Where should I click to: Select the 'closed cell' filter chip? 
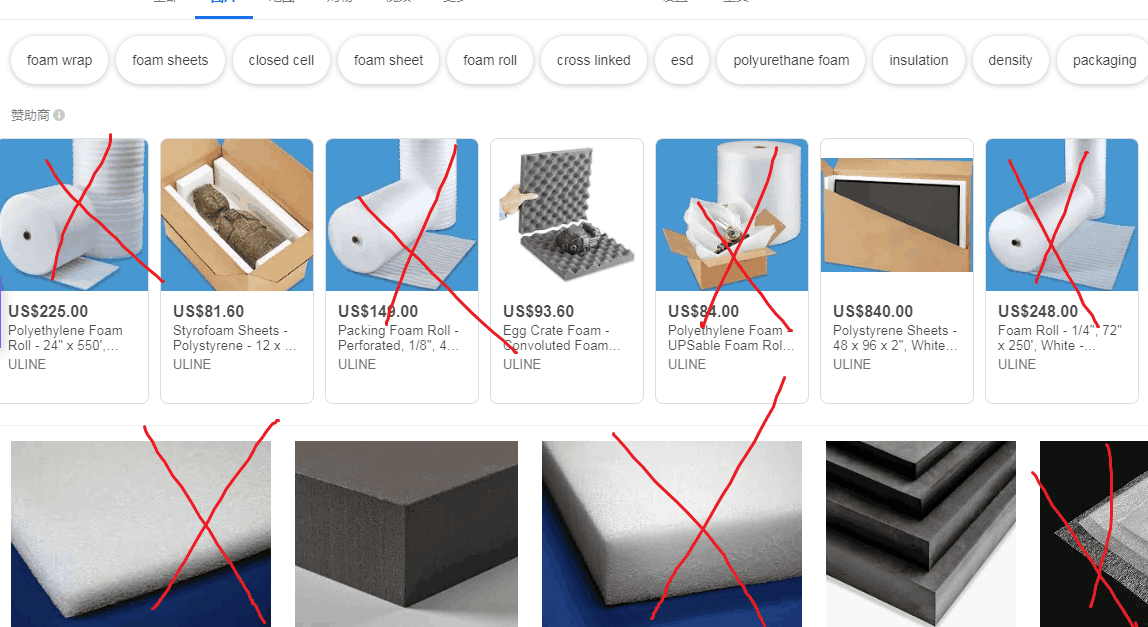[281, 60]
